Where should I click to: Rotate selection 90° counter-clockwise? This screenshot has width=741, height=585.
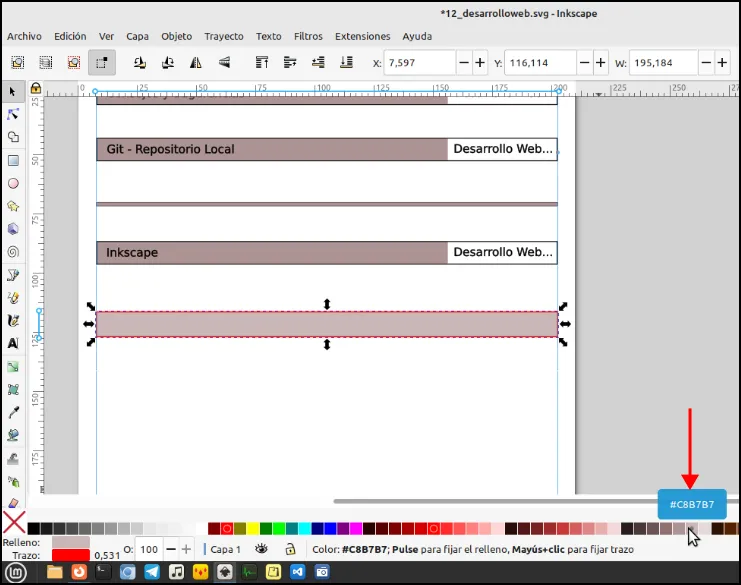coord(139,62)
